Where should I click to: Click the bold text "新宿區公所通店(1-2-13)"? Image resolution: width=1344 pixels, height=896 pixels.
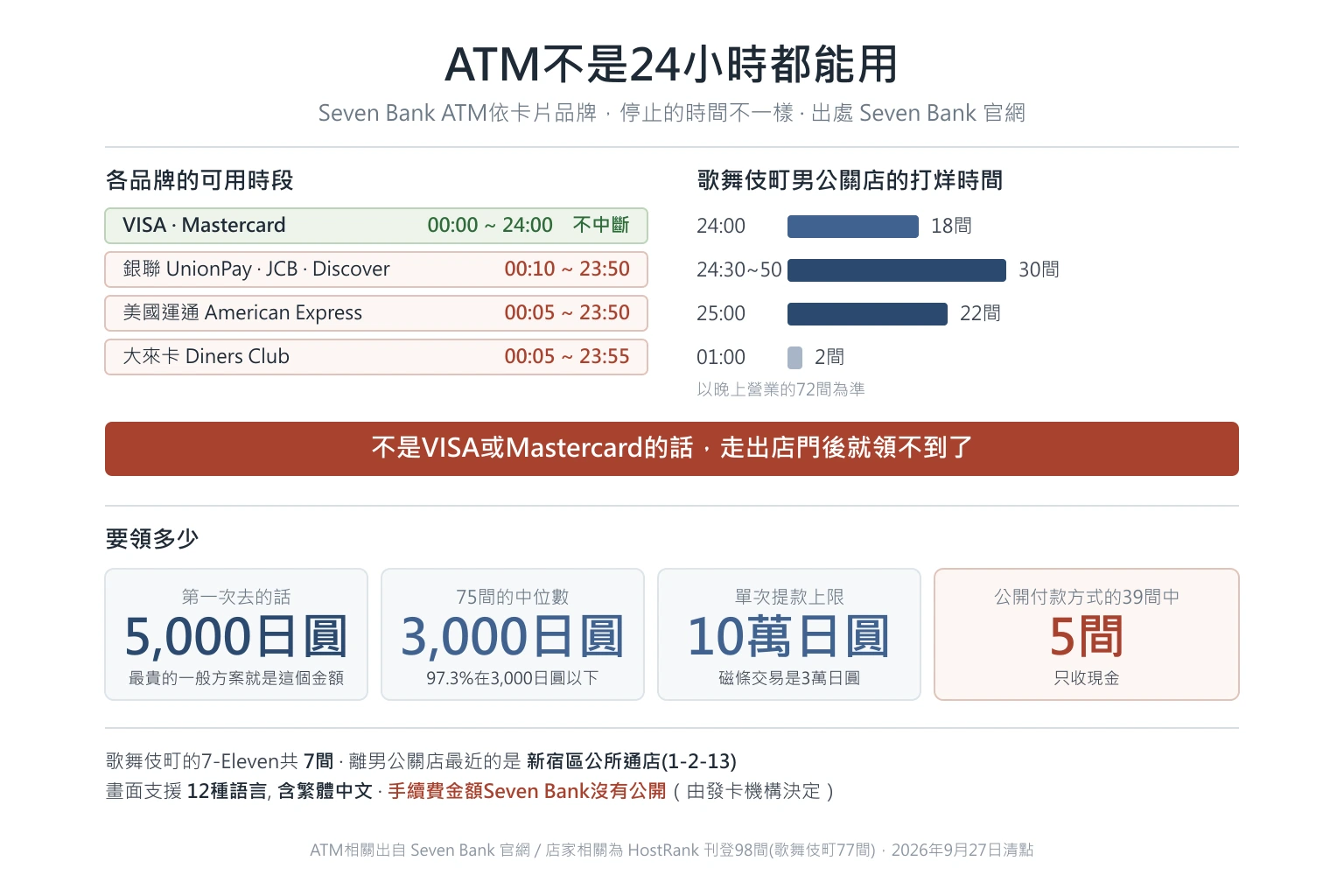pos(632,761)
